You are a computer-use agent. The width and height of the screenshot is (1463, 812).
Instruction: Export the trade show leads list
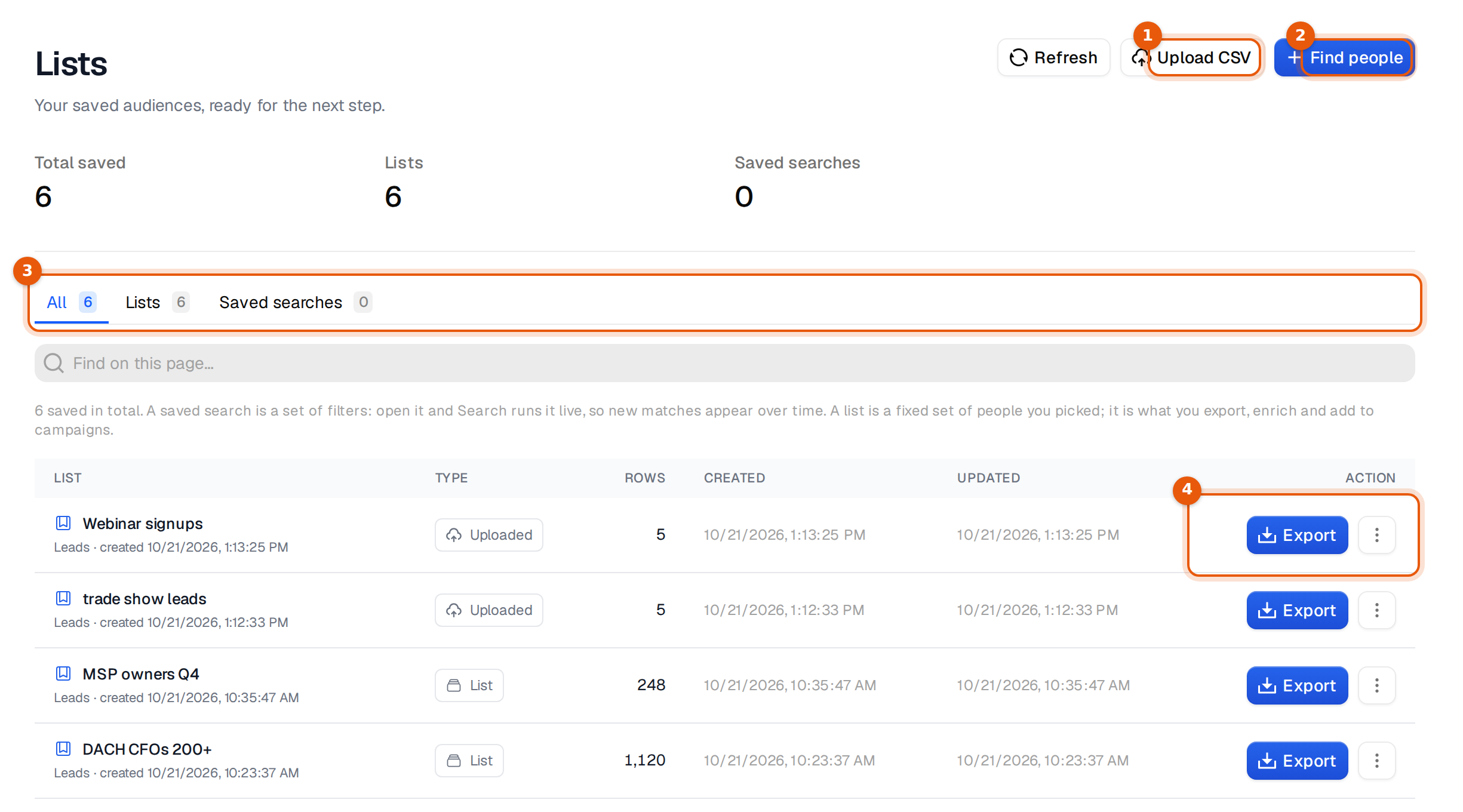click(x=1297, y=610)
